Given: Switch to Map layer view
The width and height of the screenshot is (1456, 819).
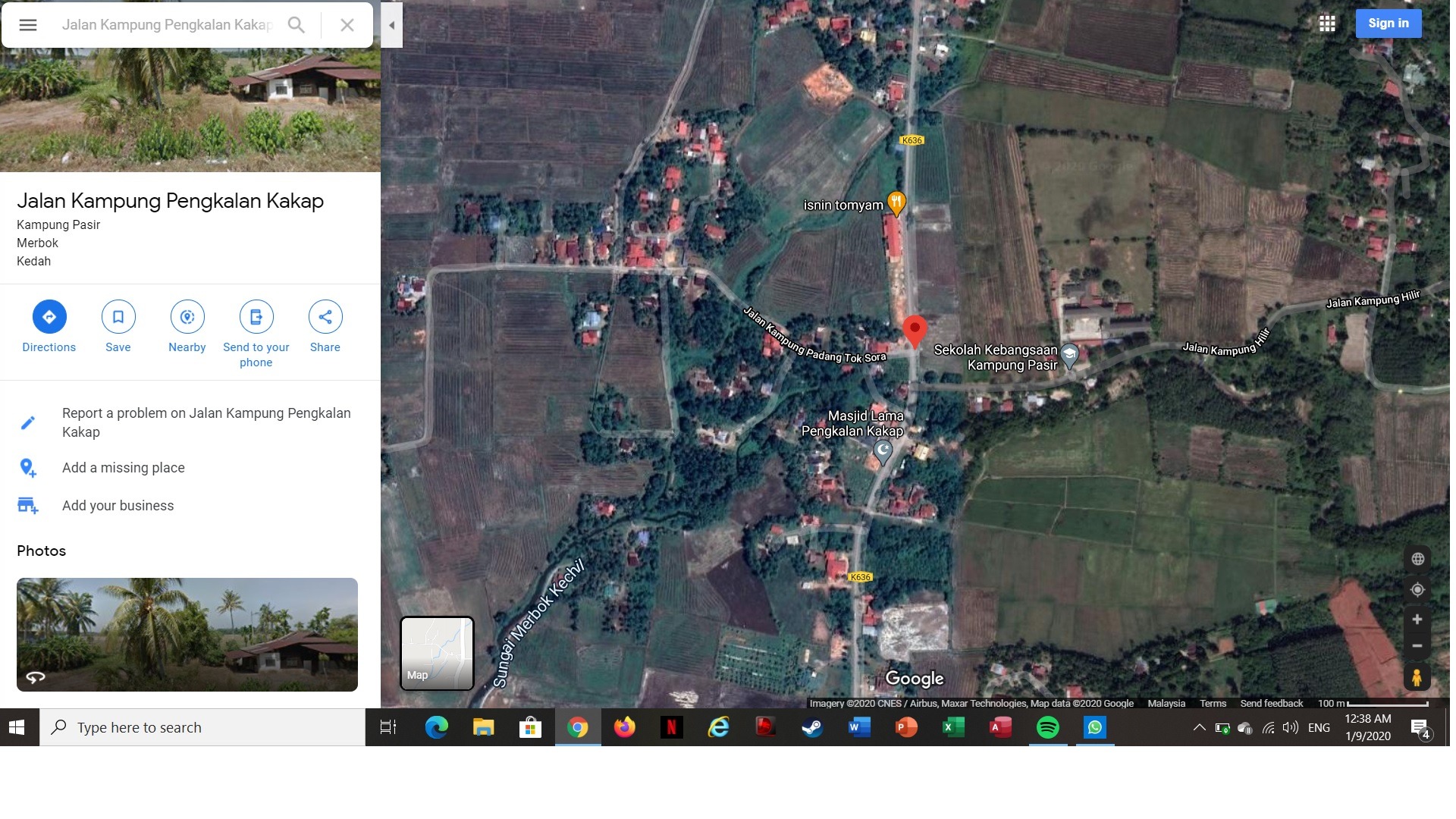Looking at the screenshot, I should click(437, 653).
